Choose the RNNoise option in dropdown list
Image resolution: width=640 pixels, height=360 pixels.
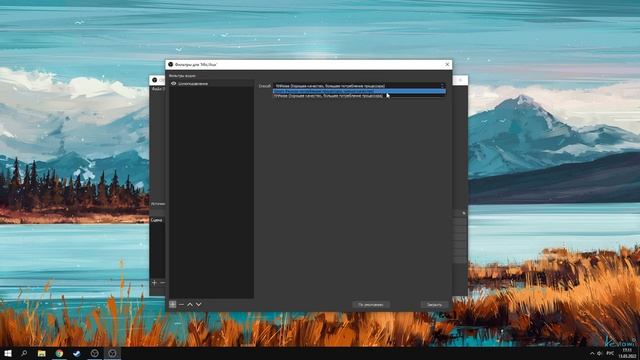tap(359, 96)
